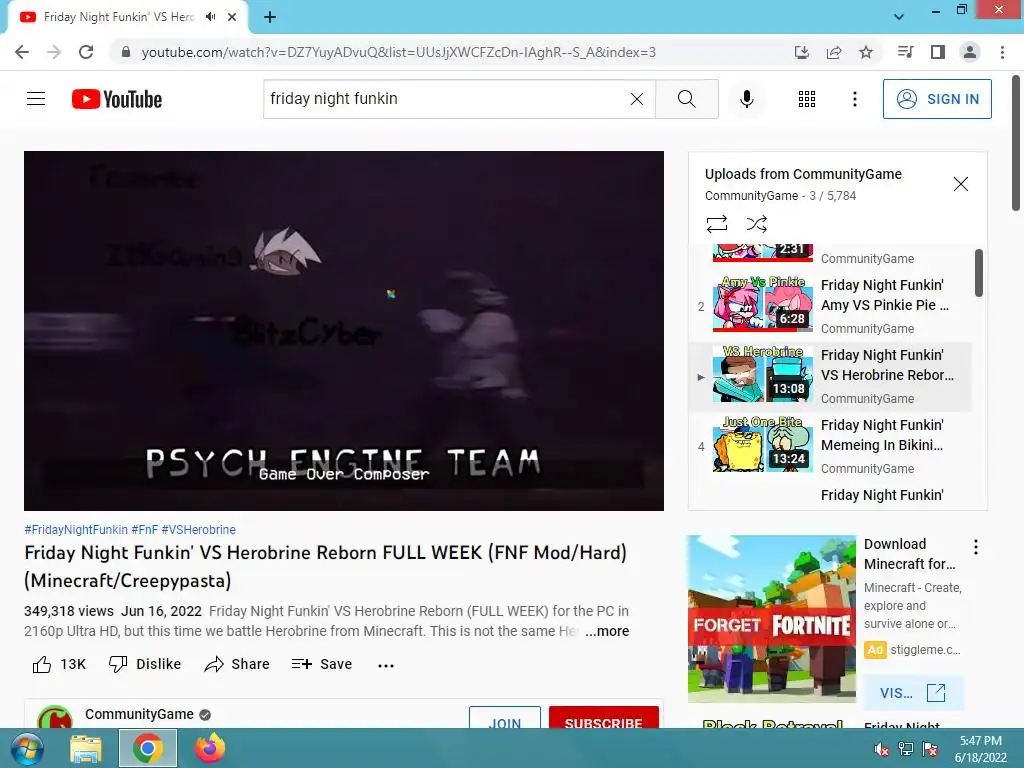Go to YouTube home via logo
1024x768 pixels.
(117, 99)
